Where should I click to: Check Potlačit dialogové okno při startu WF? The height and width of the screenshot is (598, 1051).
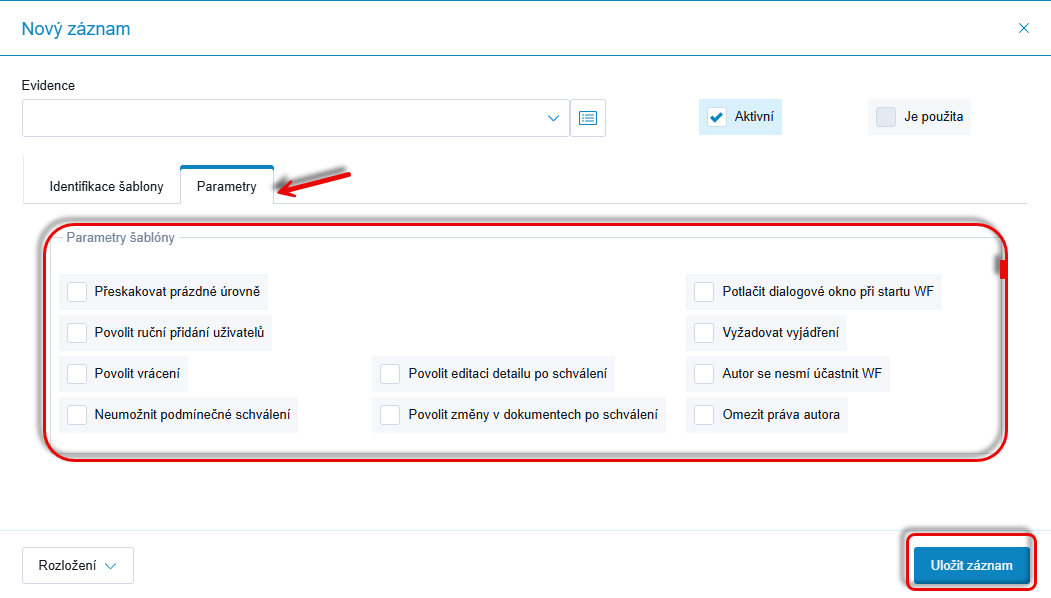(x=704, y=292)
